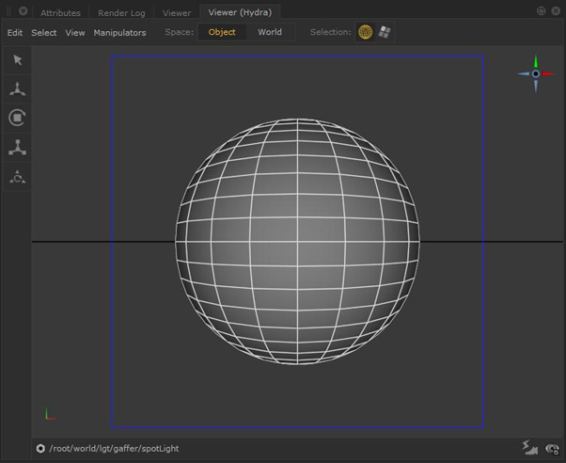Screen dimensions: 566x463
Task: Select the arrow selection tool
Action: coord(17,60)
